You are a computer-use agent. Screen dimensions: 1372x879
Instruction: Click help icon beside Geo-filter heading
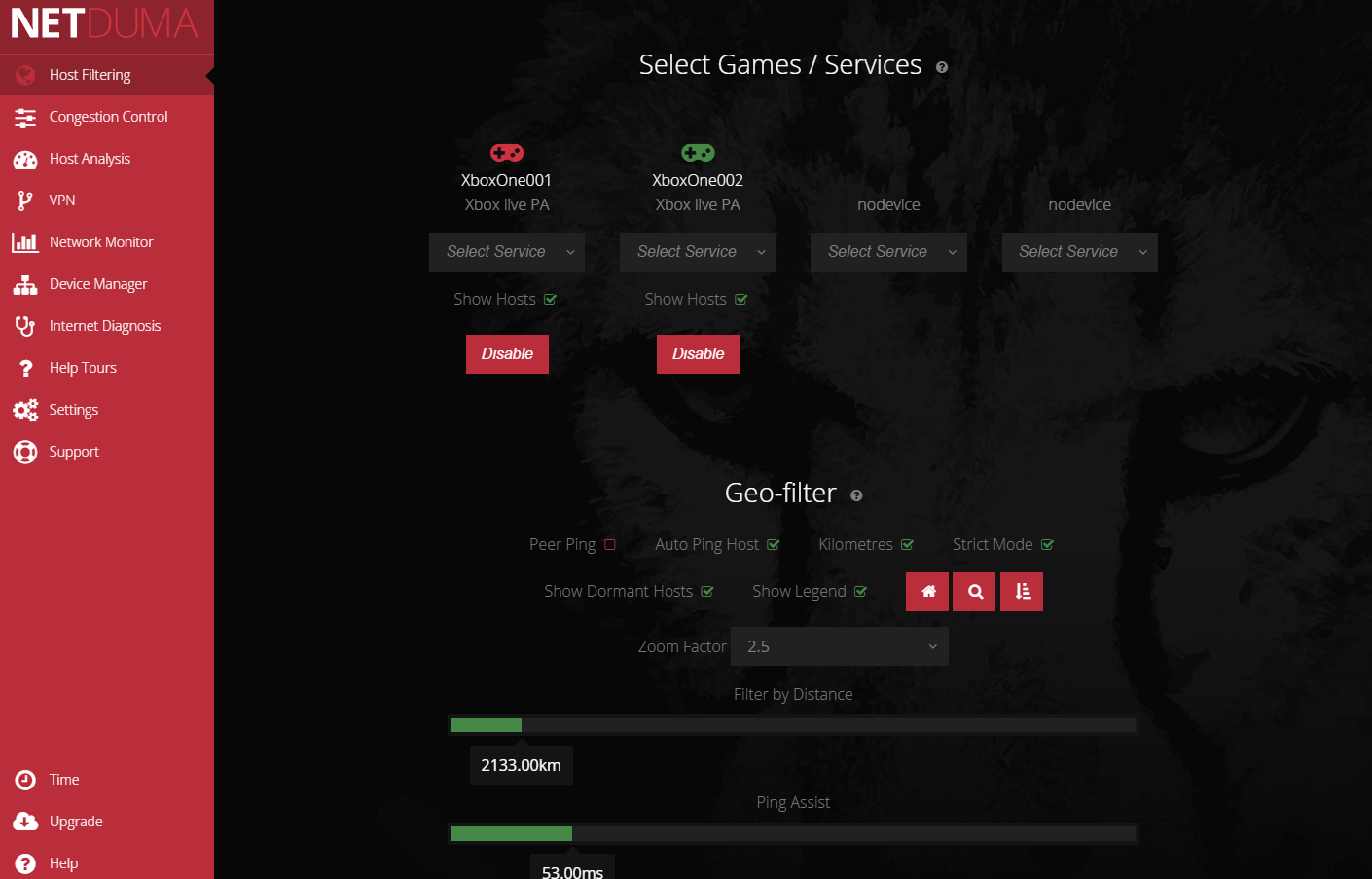click(856, 495)
